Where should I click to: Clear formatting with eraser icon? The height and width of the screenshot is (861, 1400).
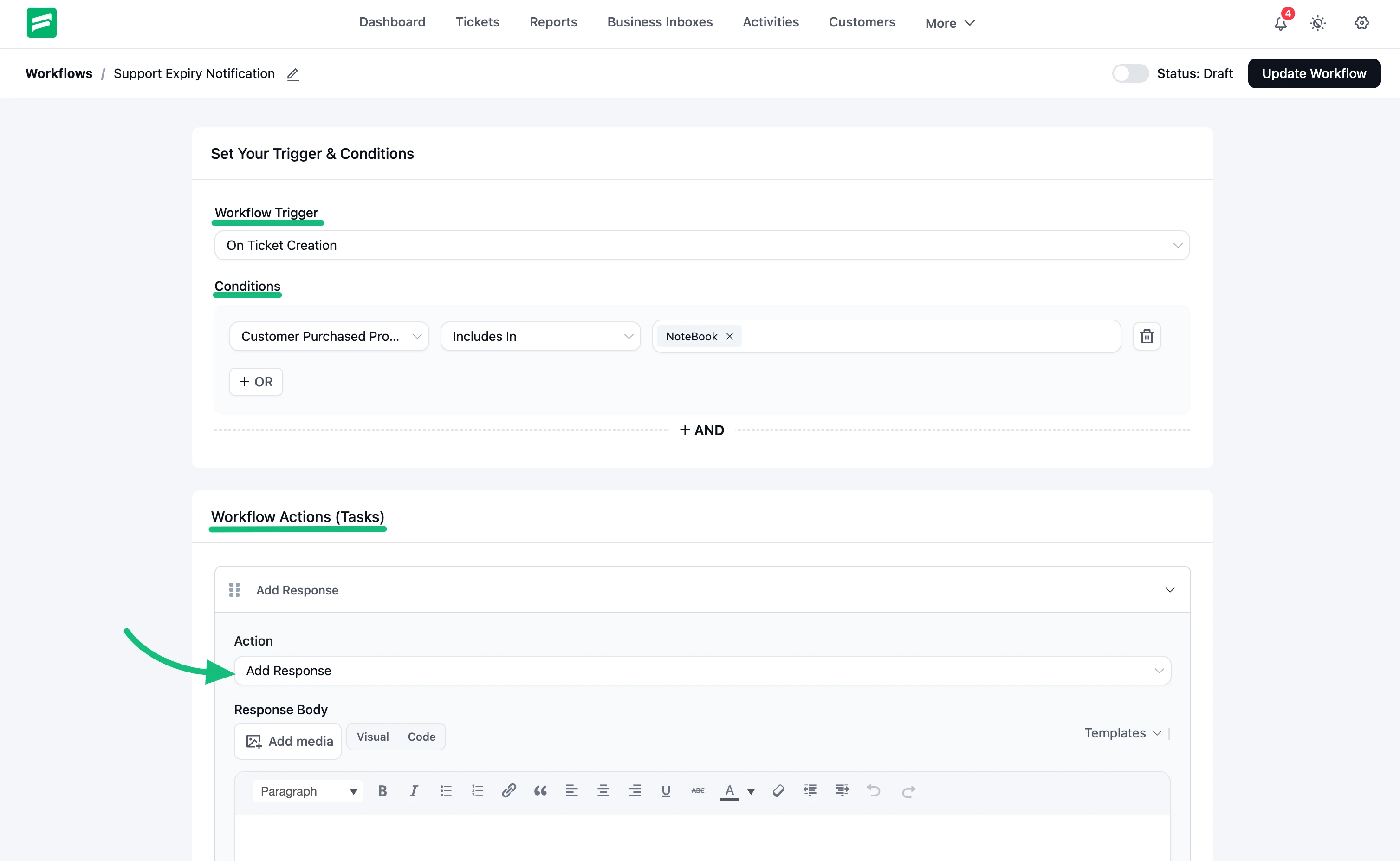[778, 791]
